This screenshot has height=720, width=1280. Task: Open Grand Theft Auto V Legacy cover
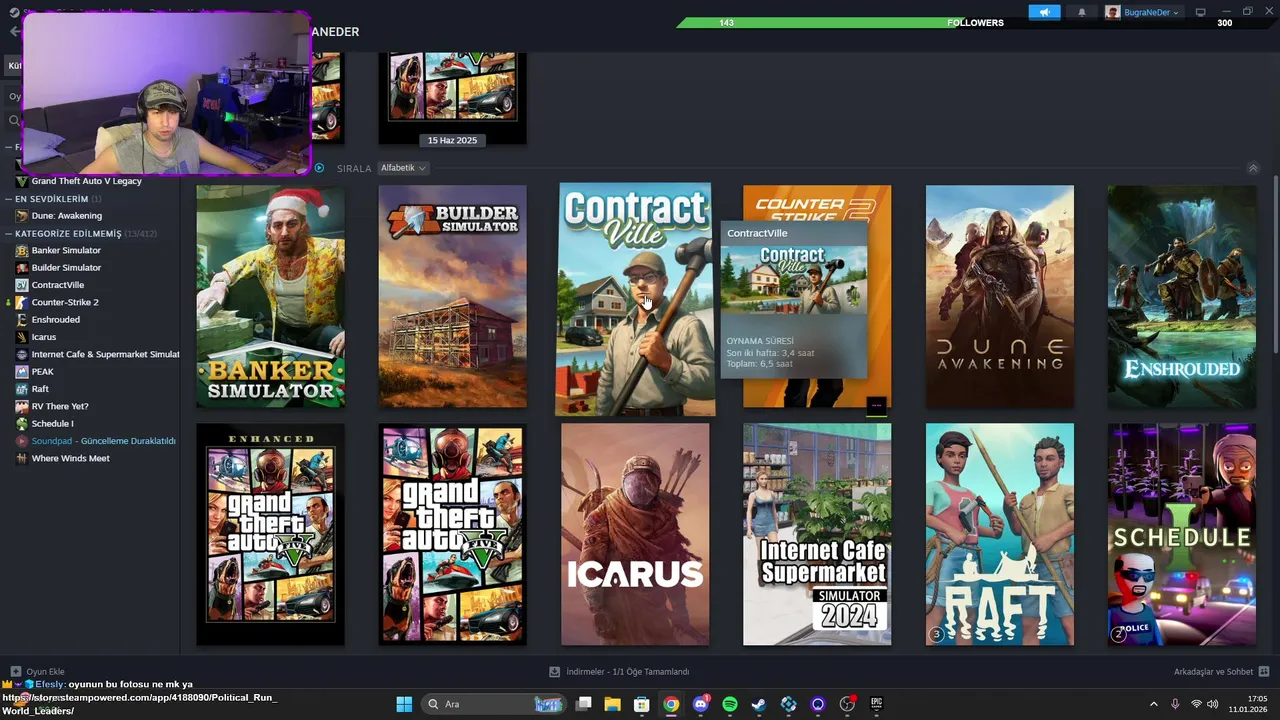tap(452, 534)
